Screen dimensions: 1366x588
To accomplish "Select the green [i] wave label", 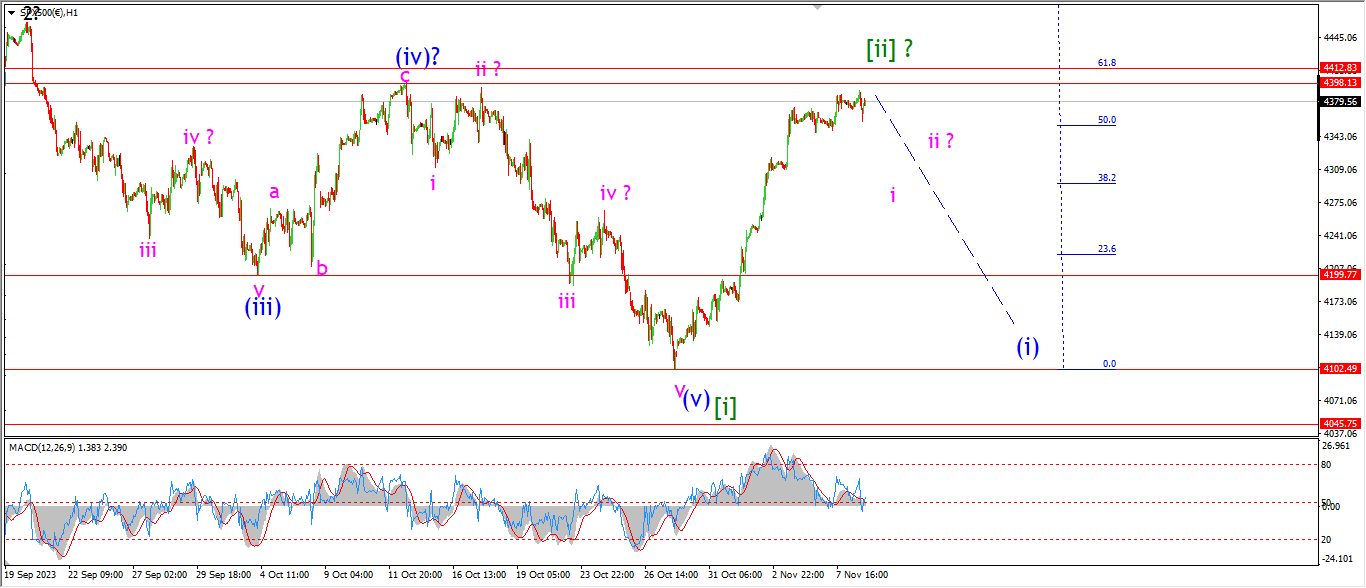I will click(725, 404).
